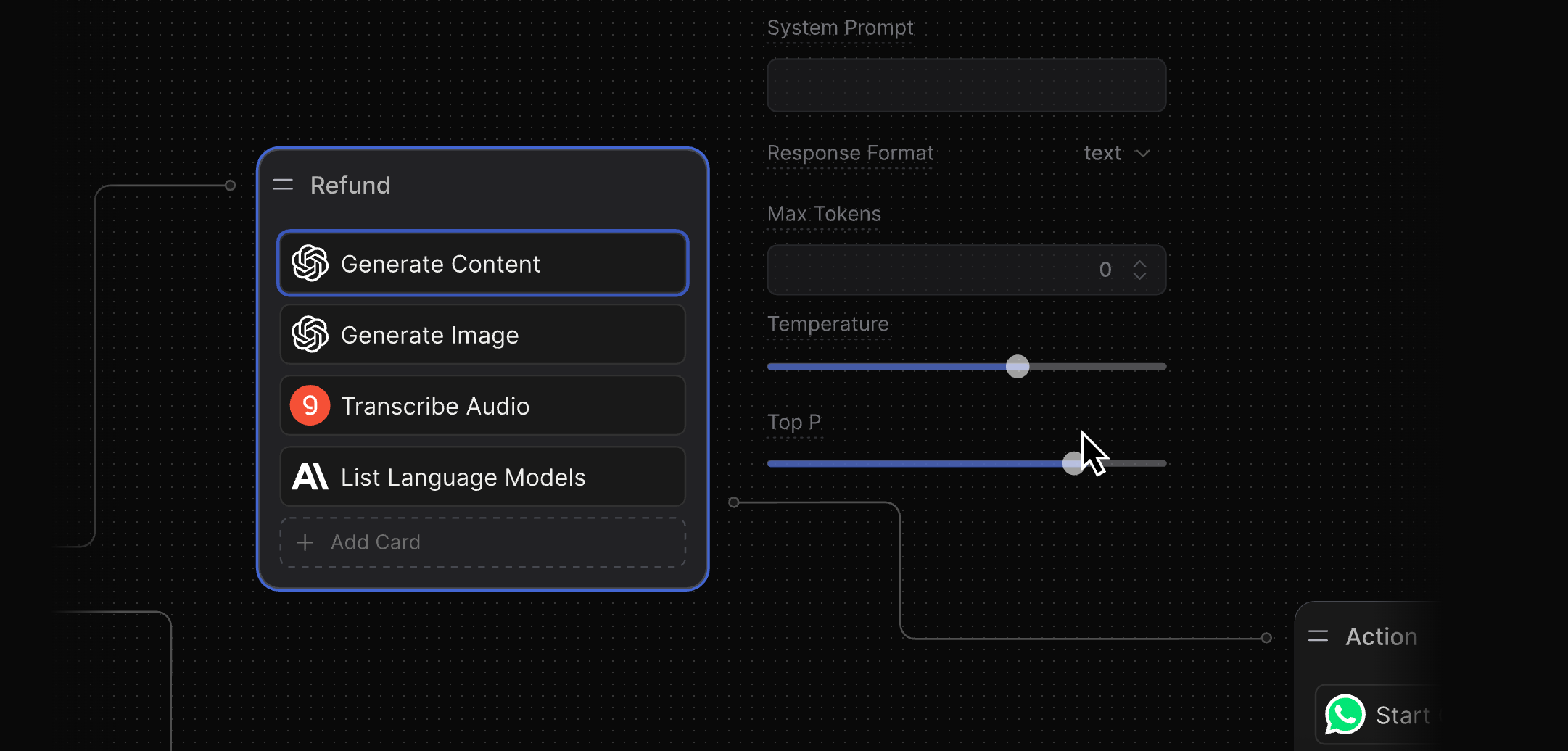Click the Top P slider handle
Screen dimensions: 1568x751
click(1073, 463)
